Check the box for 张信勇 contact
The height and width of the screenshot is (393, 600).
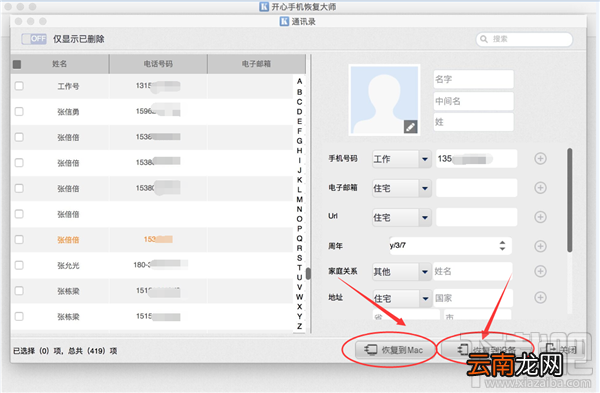click(19, 111)
